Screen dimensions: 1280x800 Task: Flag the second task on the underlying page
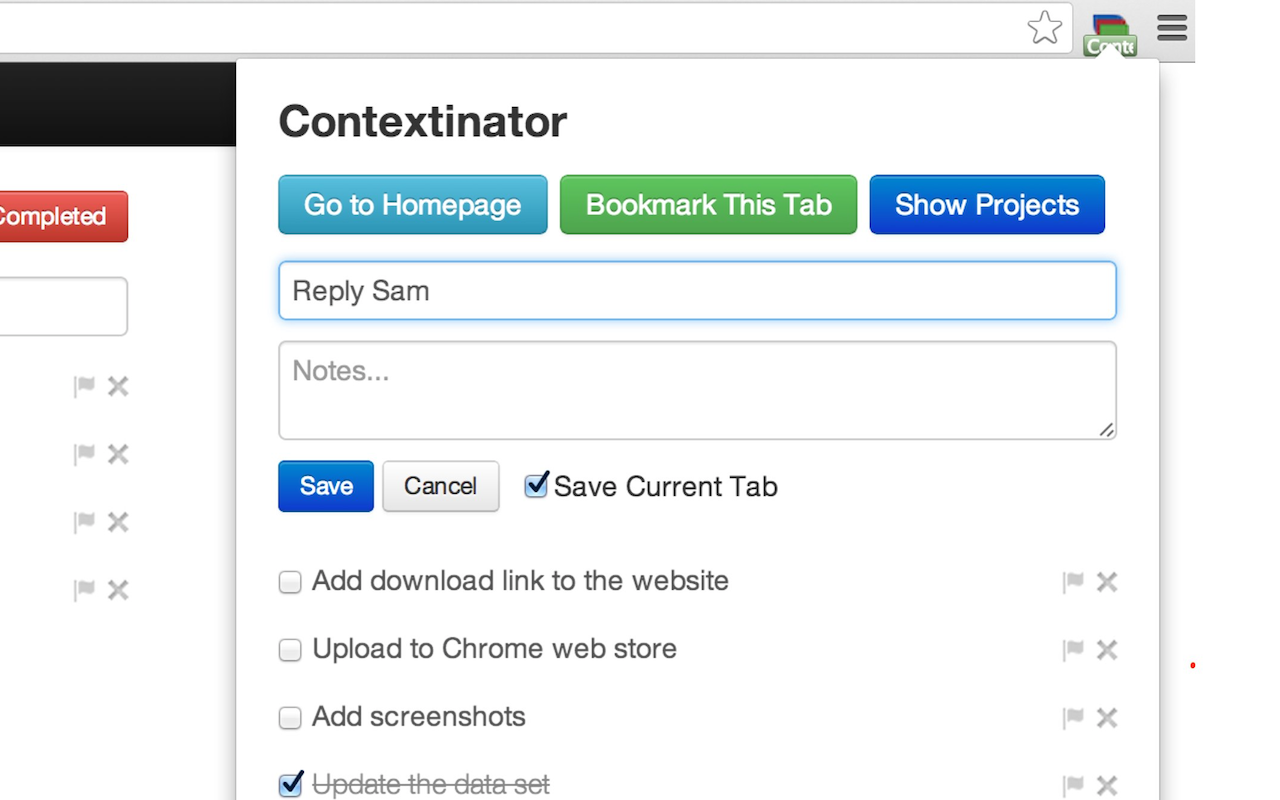coord(84,454)
